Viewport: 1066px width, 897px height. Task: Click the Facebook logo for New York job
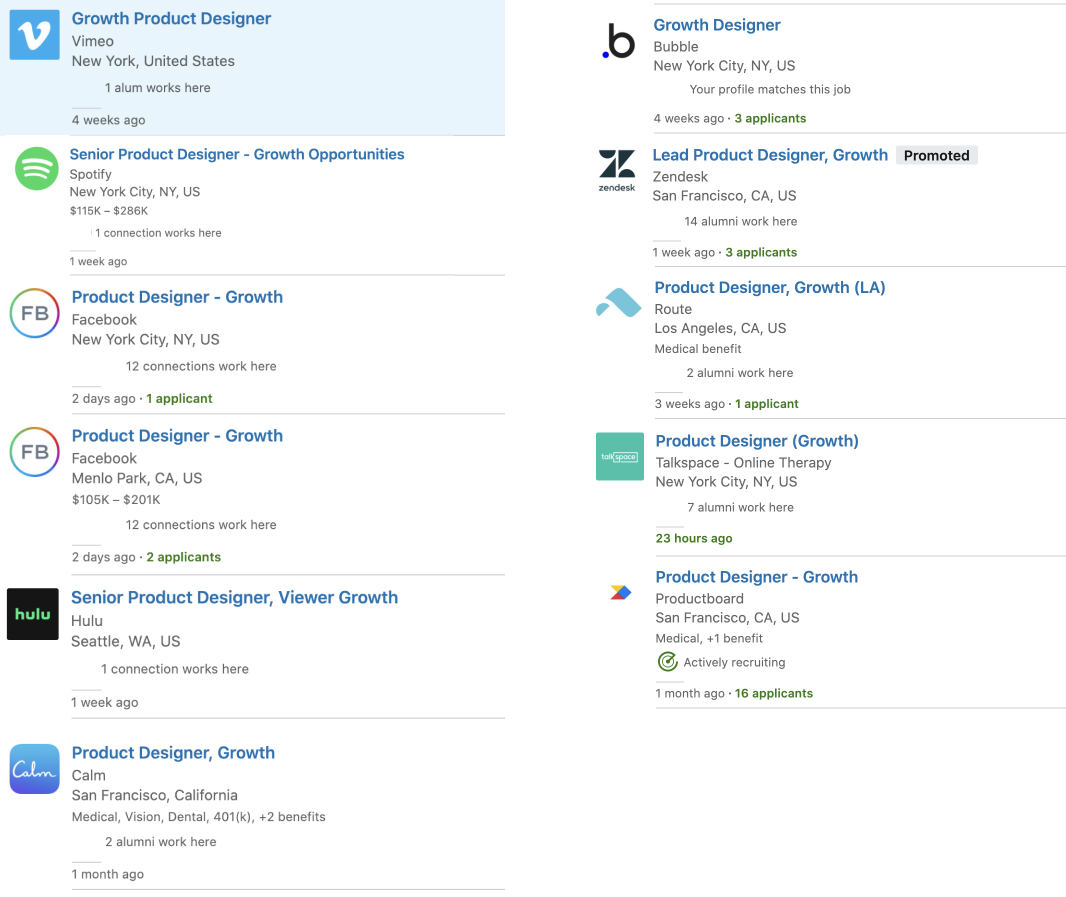tap(34, 313)
